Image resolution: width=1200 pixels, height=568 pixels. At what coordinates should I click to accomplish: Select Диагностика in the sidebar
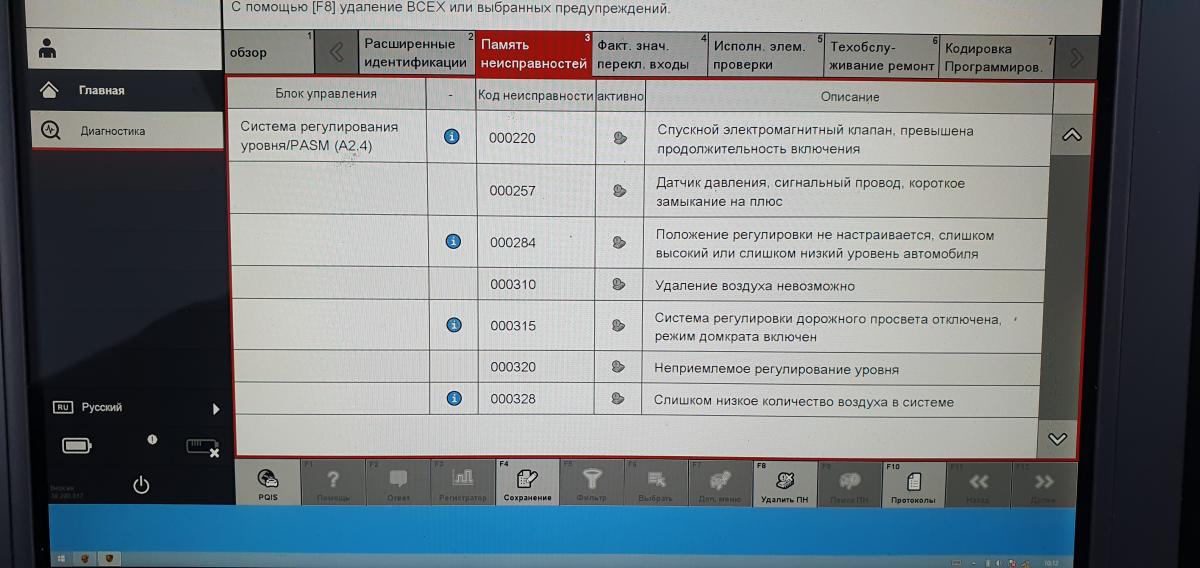click(112, 131)
